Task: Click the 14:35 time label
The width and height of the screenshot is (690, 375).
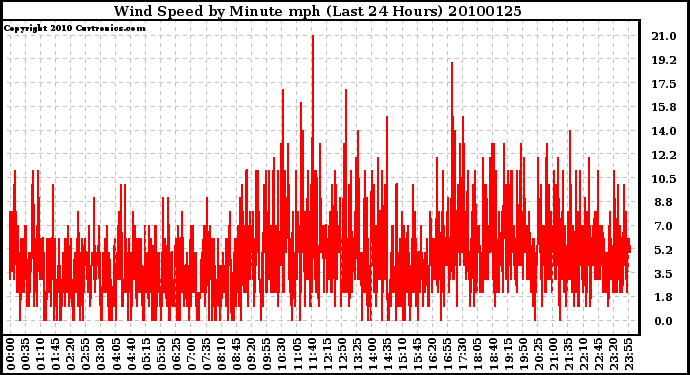Action: click(x=387, y=354)
